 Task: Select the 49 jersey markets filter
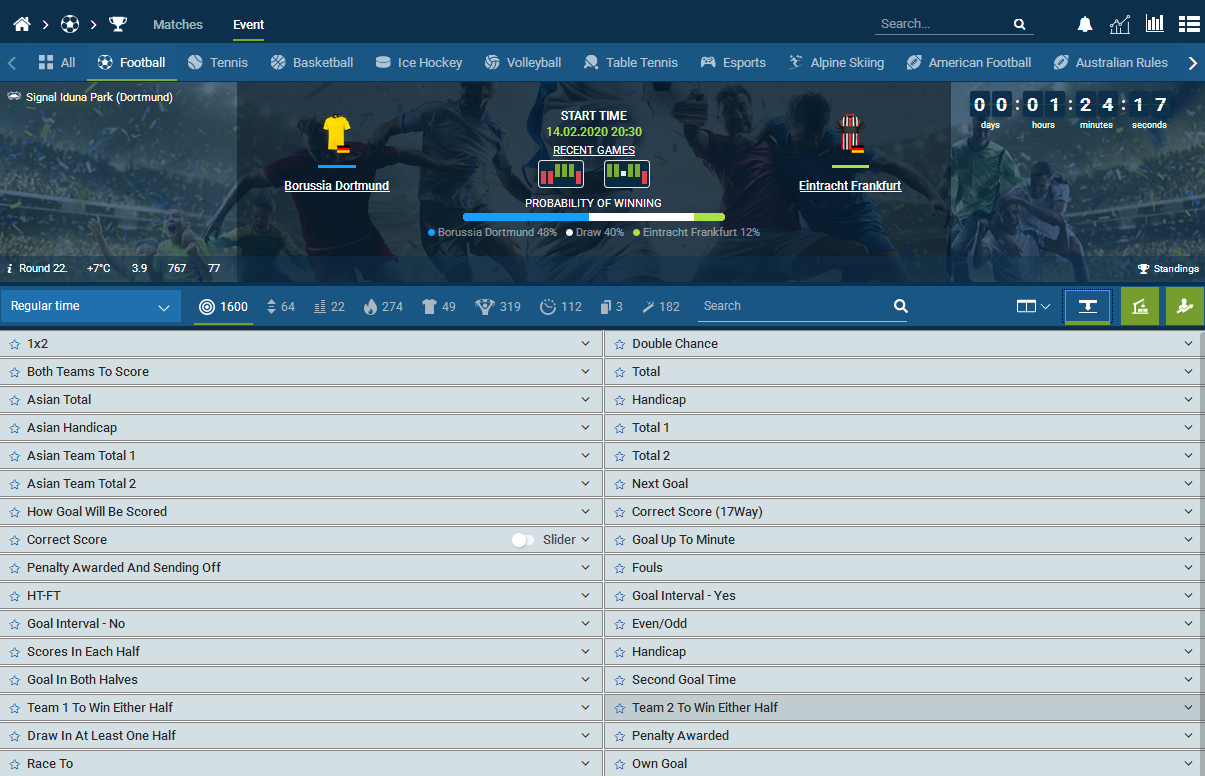click(x=439, y=307)
